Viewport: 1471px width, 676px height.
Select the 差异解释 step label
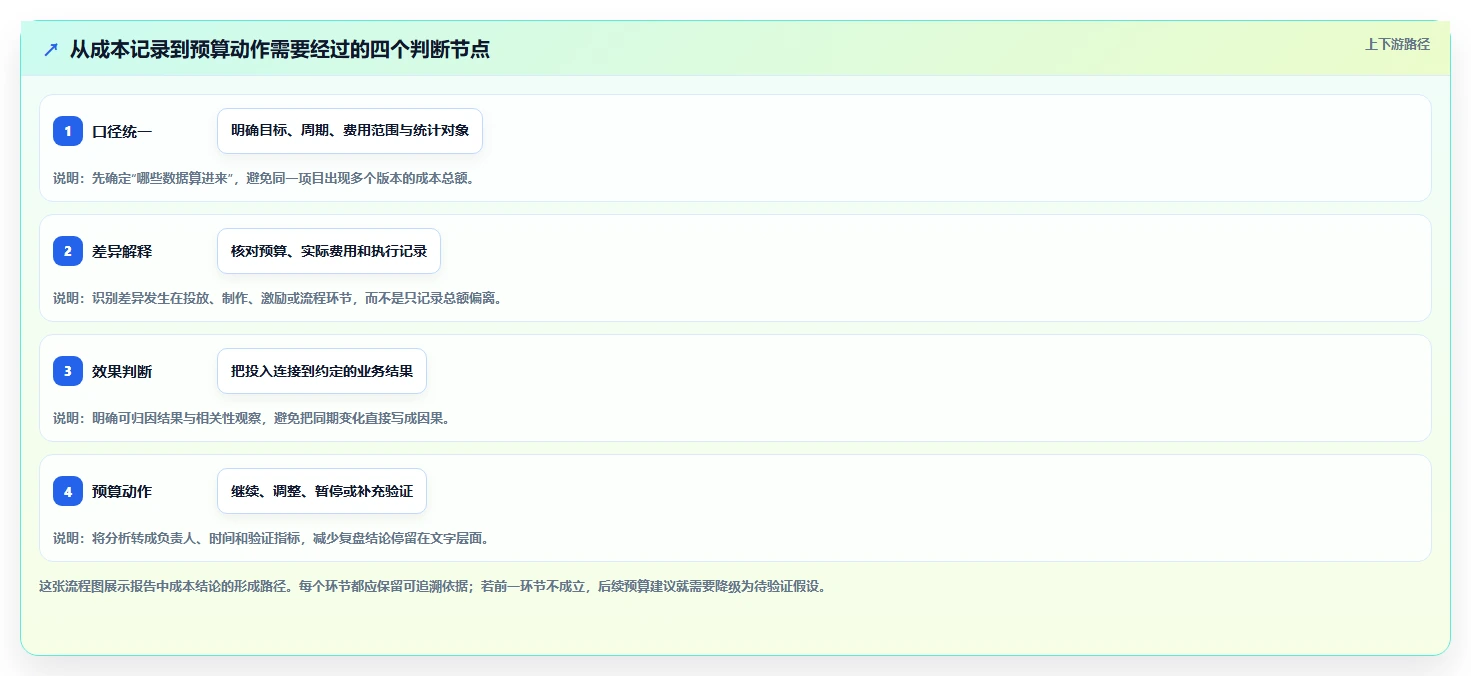tap(122, 252)
